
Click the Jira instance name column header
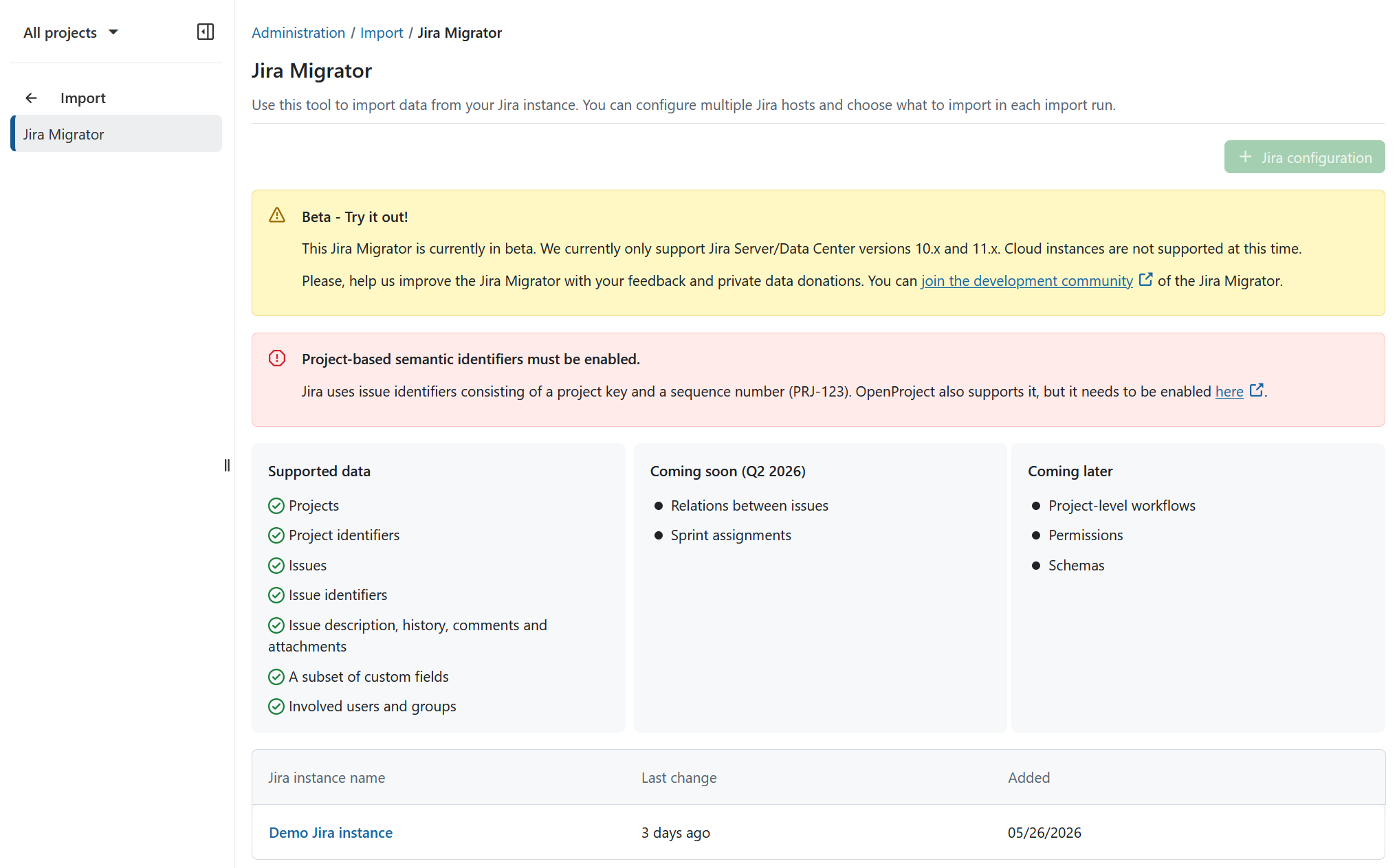[327, 777]
